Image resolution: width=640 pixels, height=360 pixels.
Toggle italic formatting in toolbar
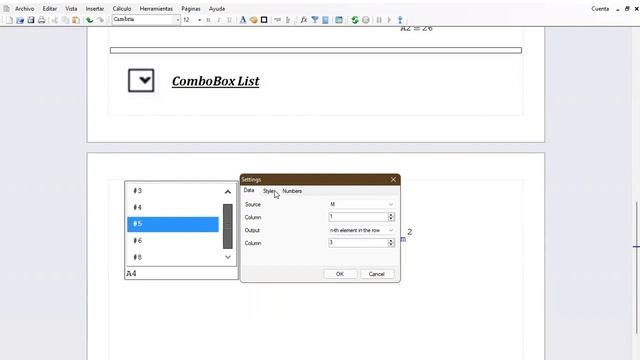pyautogui.click(x=219, y=20)
